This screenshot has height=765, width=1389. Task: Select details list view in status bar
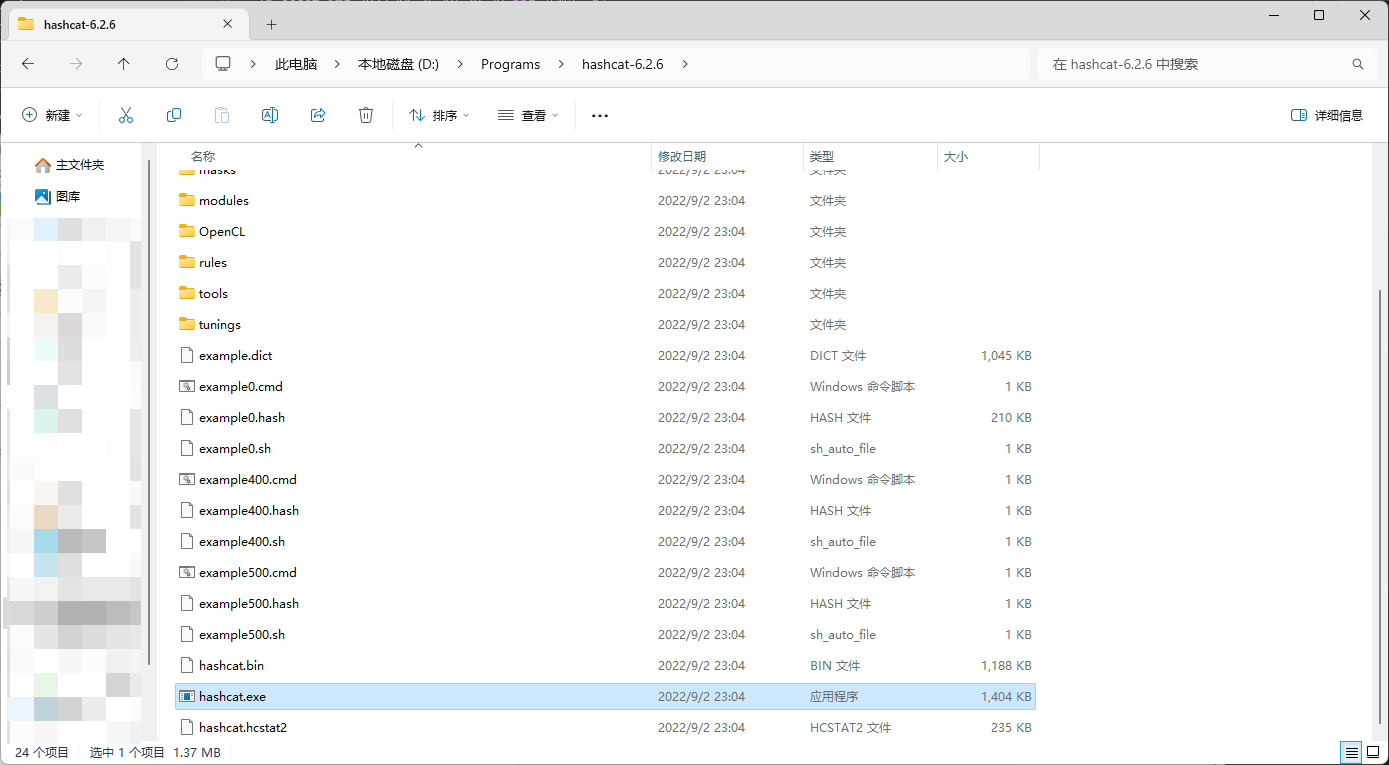pos(1351,752)
